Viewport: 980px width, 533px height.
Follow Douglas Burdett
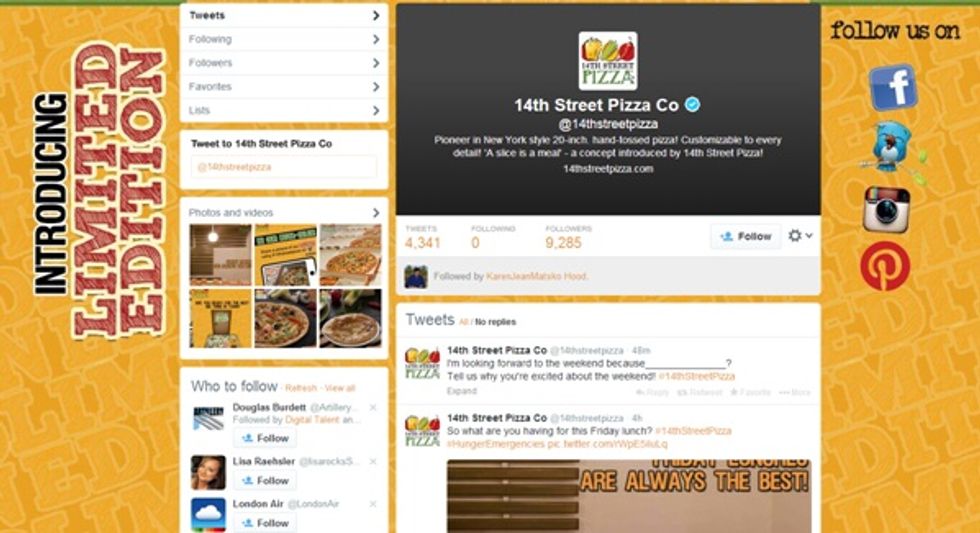pyautogui.click(x=266, y=438)
